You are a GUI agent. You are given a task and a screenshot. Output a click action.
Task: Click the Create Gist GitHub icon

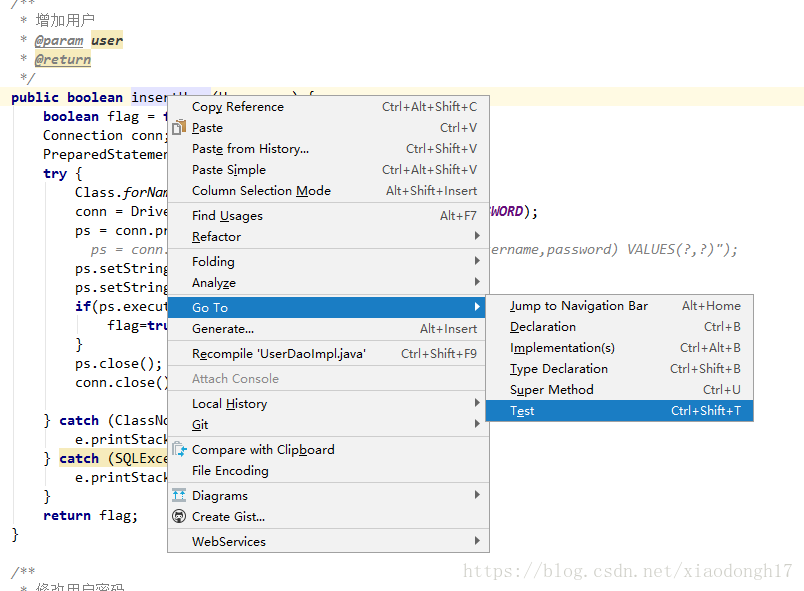tap(179, 516)
